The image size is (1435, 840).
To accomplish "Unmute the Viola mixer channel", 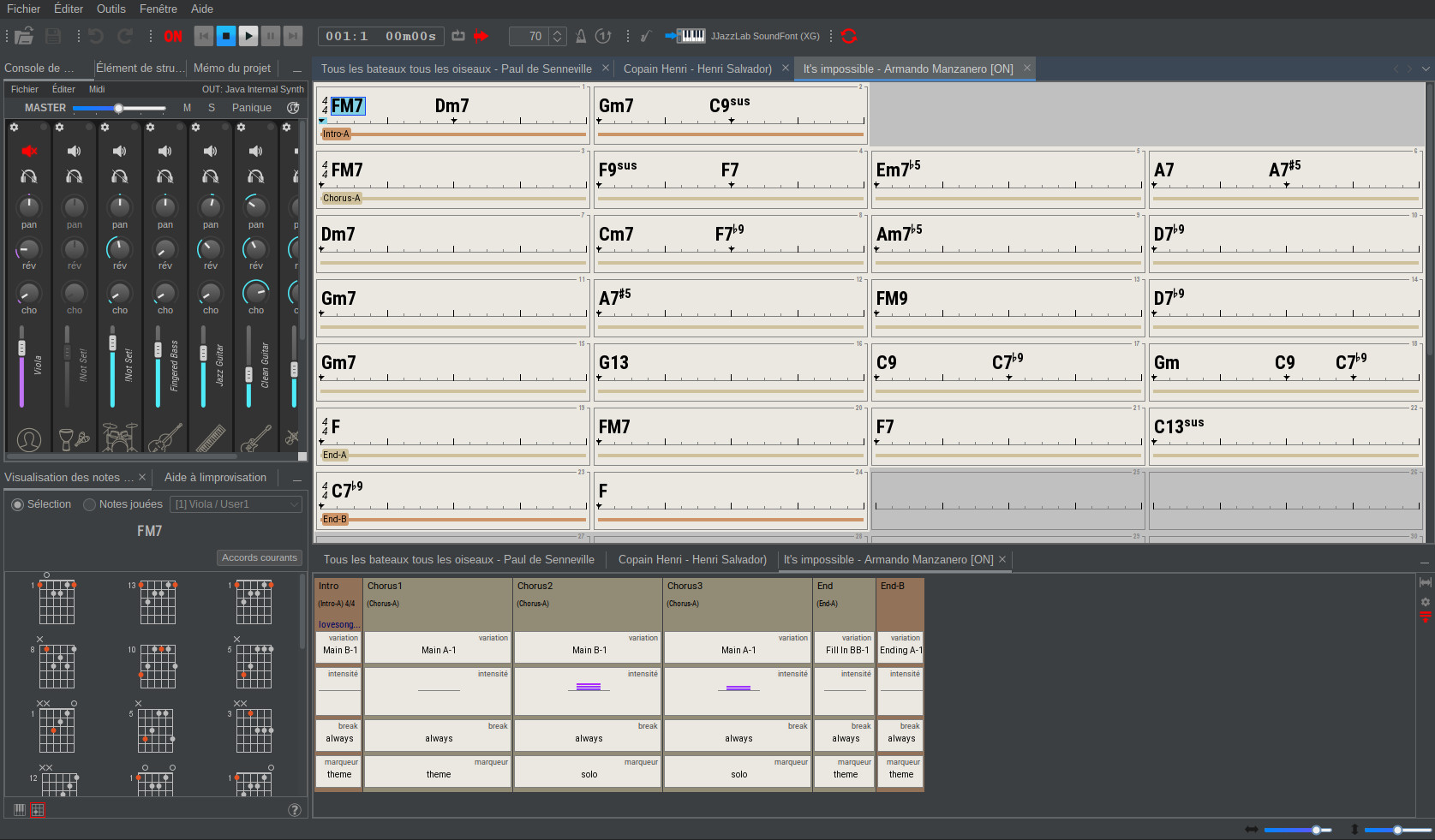I will click(x=29, y=152).
